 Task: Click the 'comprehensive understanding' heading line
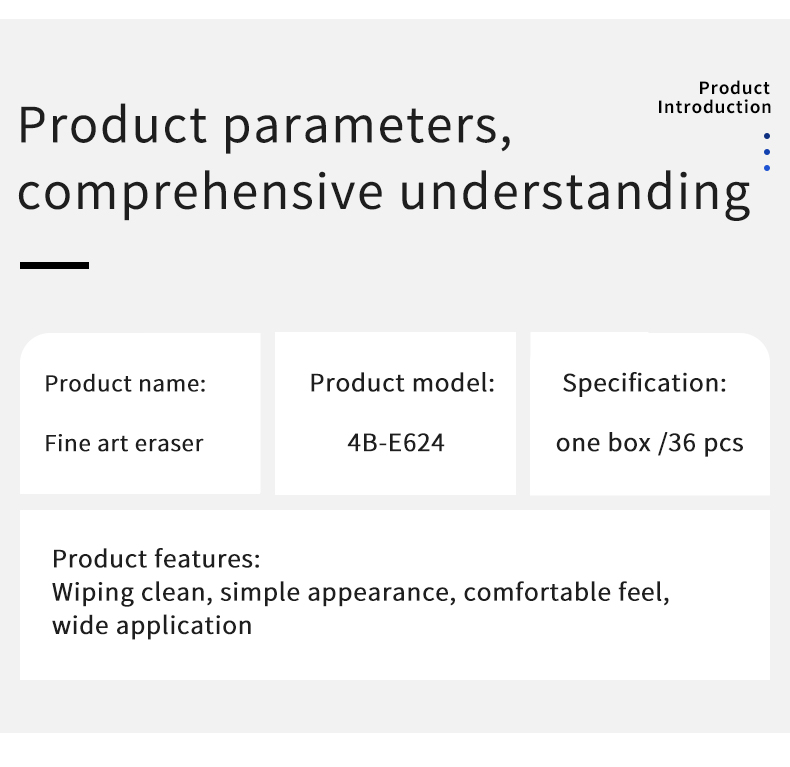pos(384,194)
